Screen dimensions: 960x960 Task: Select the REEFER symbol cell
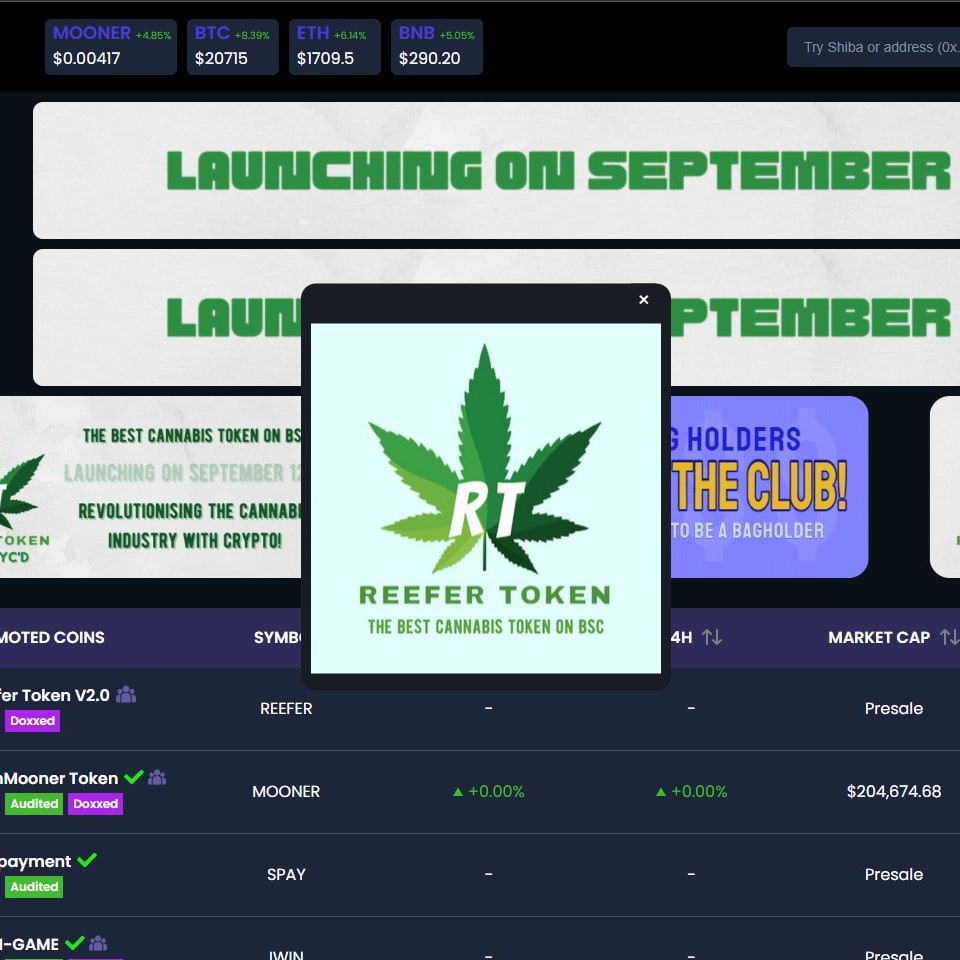(286, 708)
